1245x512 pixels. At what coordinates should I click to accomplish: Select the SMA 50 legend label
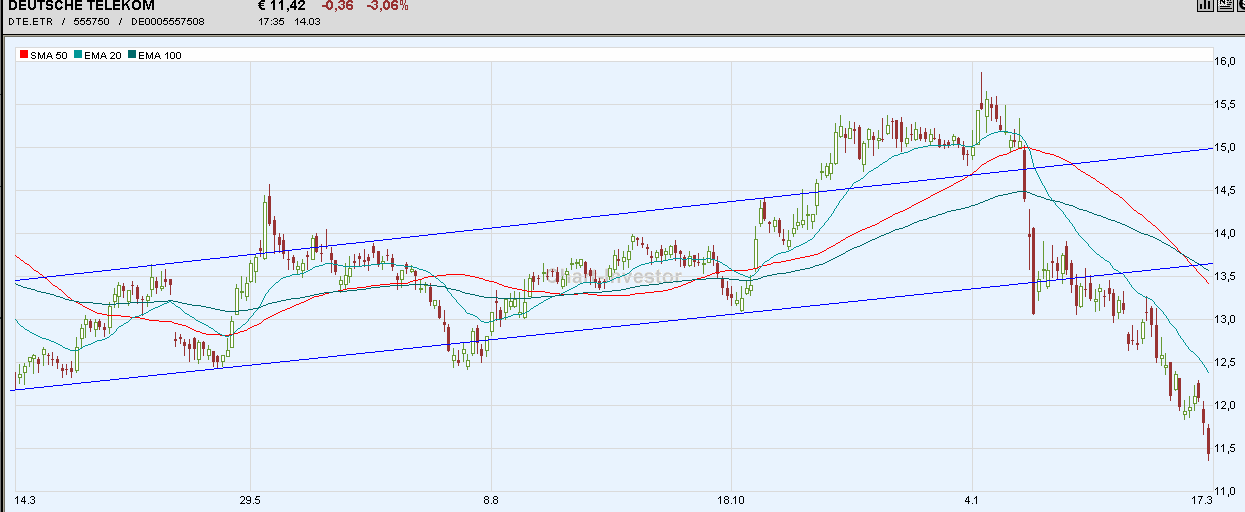coord(48,56)
